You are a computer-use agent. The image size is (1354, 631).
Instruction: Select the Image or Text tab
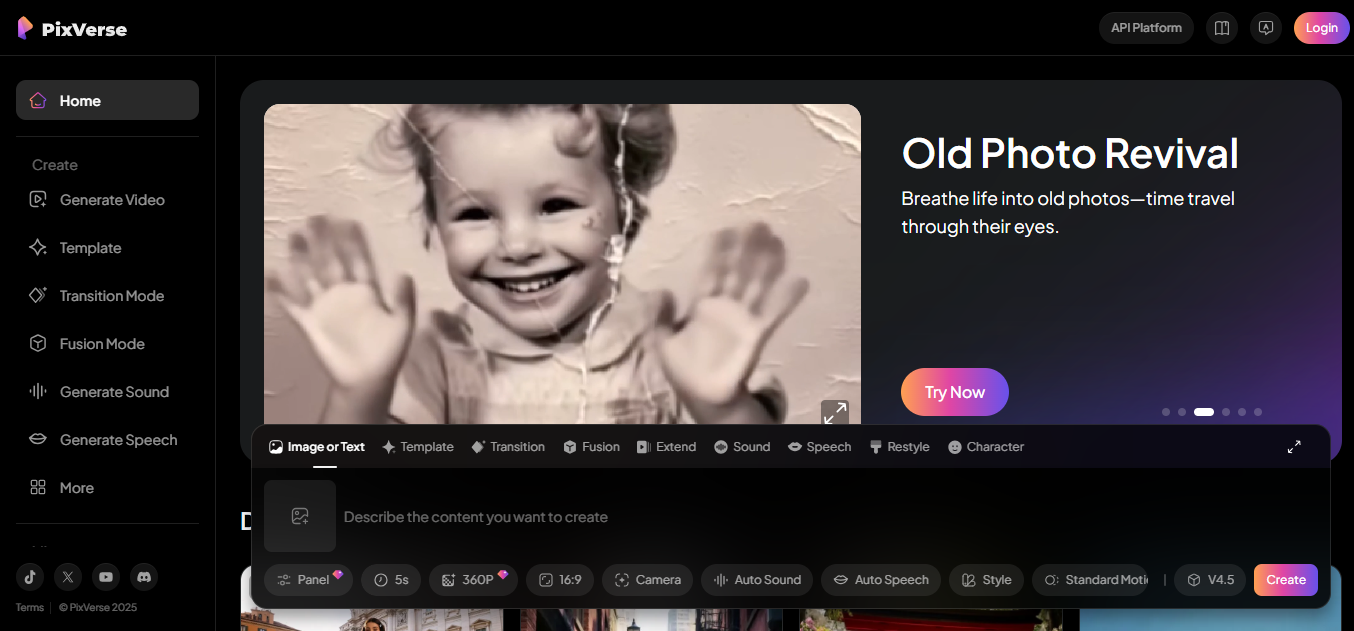(317, 447)
